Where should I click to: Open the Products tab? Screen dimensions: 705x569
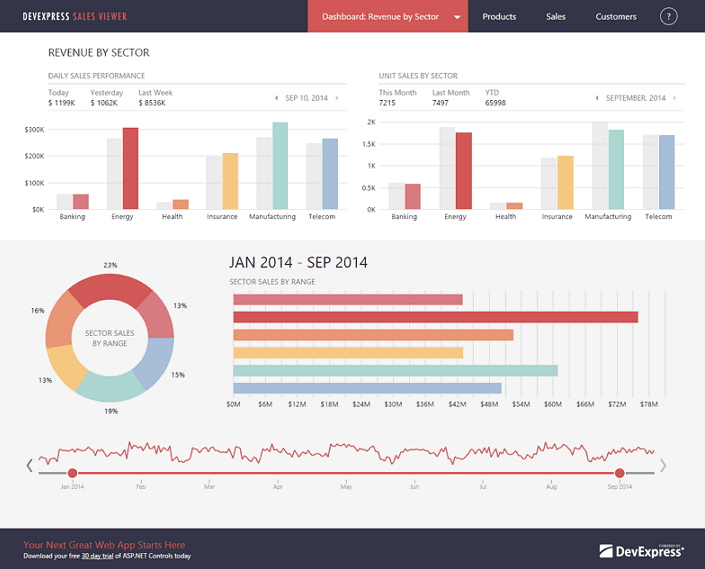coord(499,17)
